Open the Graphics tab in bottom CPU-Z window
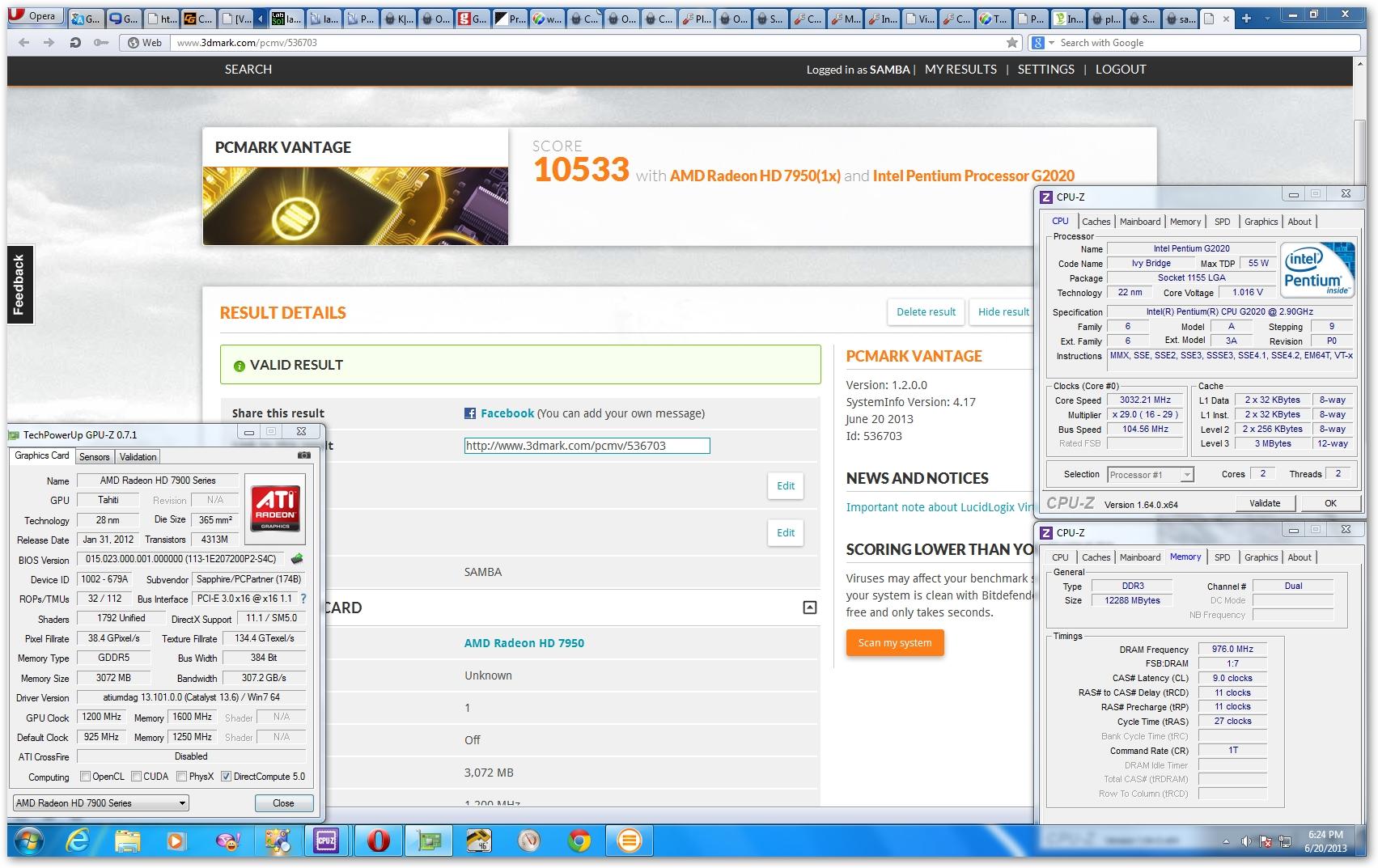 click(1261, 557)
